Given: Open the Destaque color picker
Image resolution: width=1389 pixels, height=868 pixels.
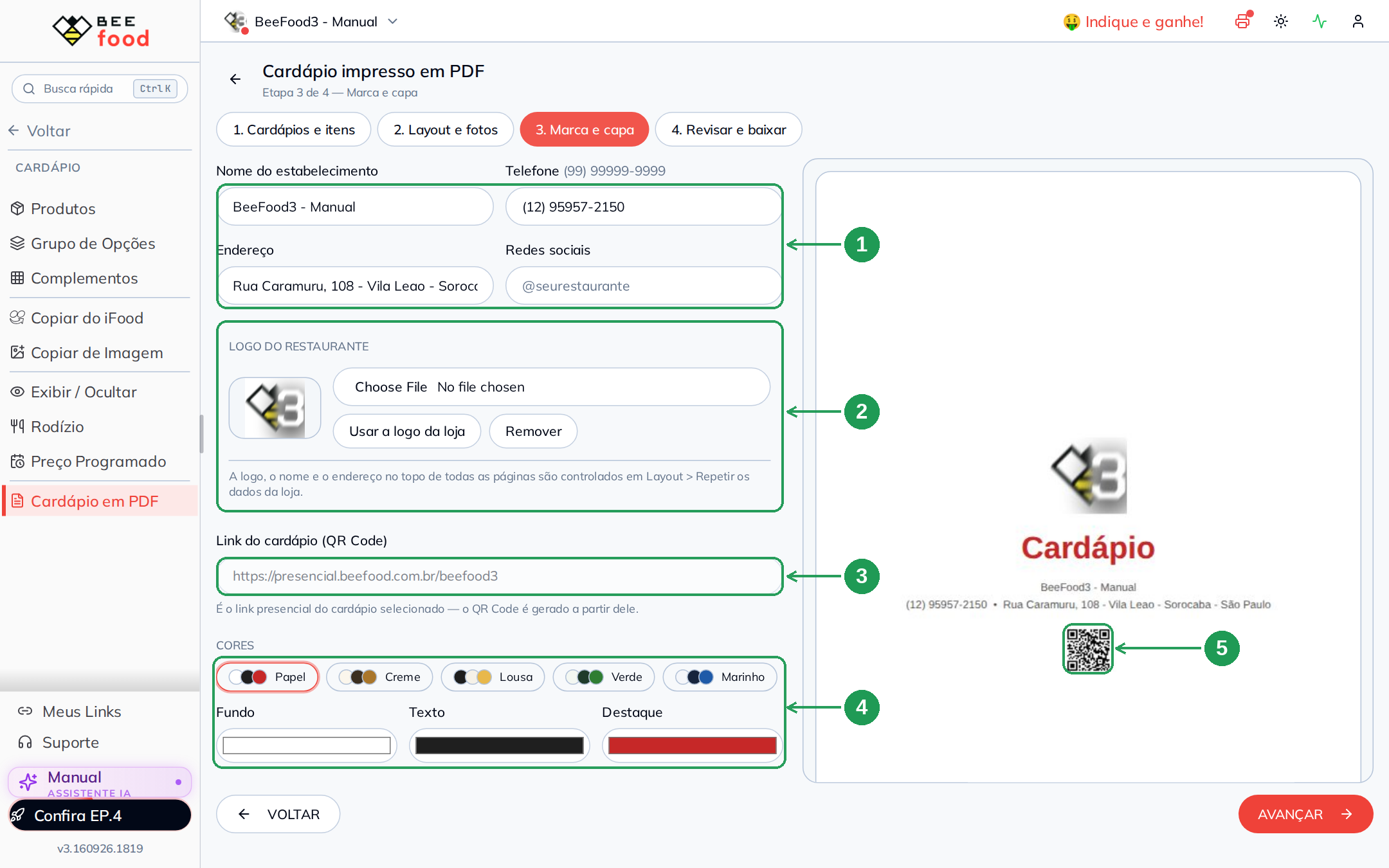Looking at the screenshot, I should [693, 745].
